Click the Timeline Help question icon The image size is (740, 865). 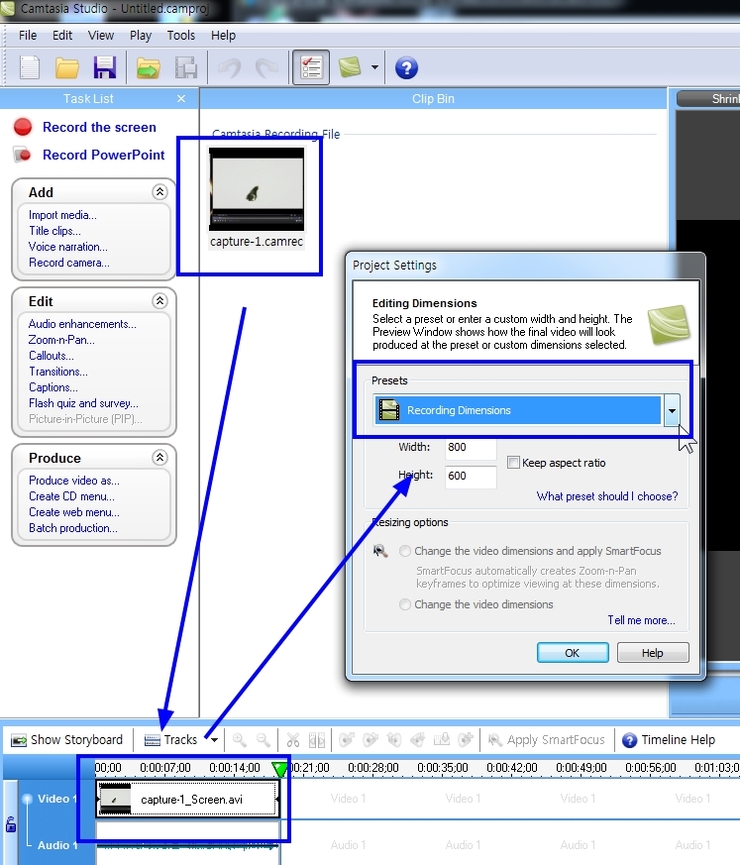click(630, 740)
